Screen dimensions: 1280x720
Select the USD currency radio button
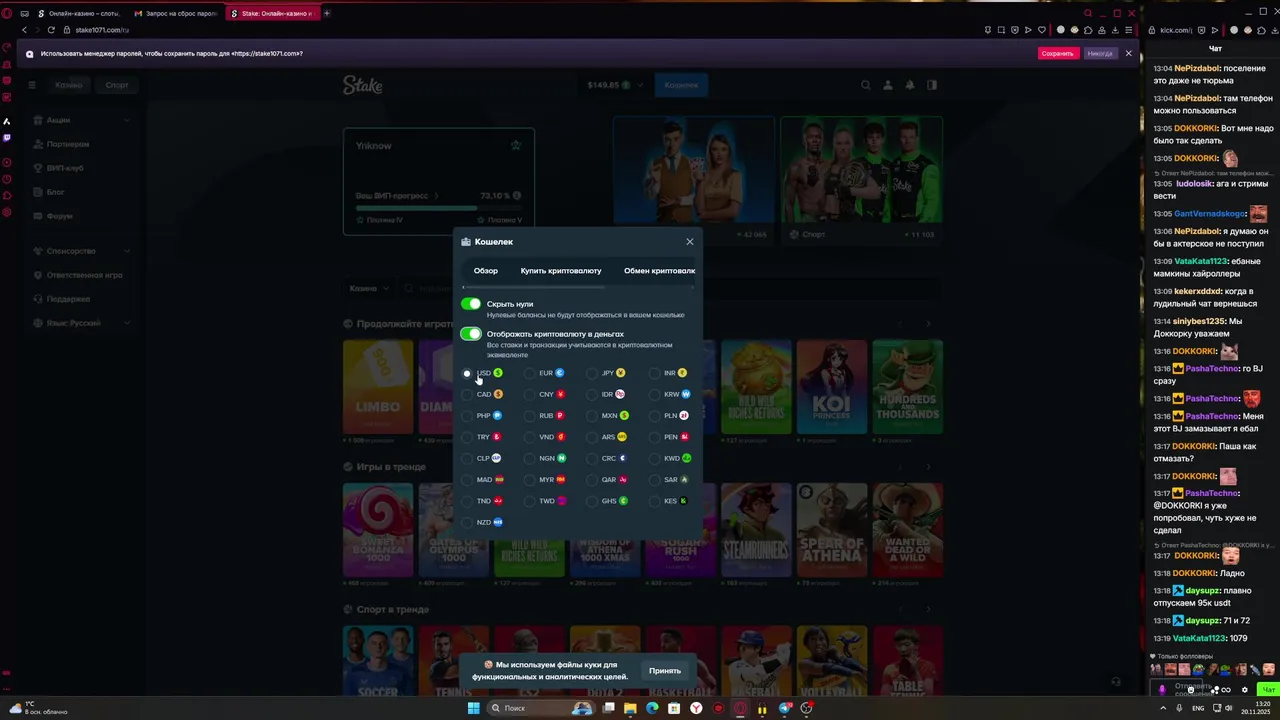point(467,373)
